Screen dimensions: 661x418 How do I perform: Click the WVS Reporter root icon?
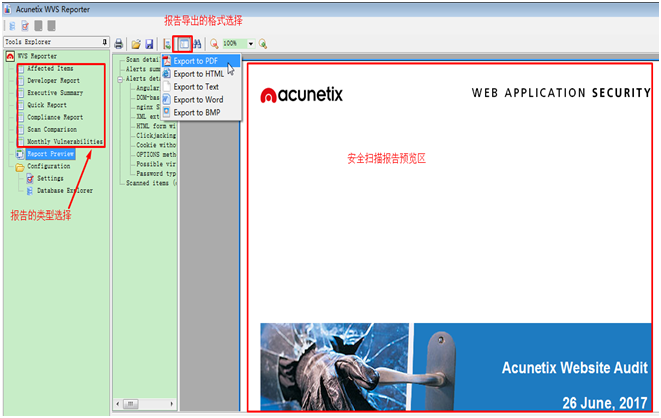pos(10,56)
